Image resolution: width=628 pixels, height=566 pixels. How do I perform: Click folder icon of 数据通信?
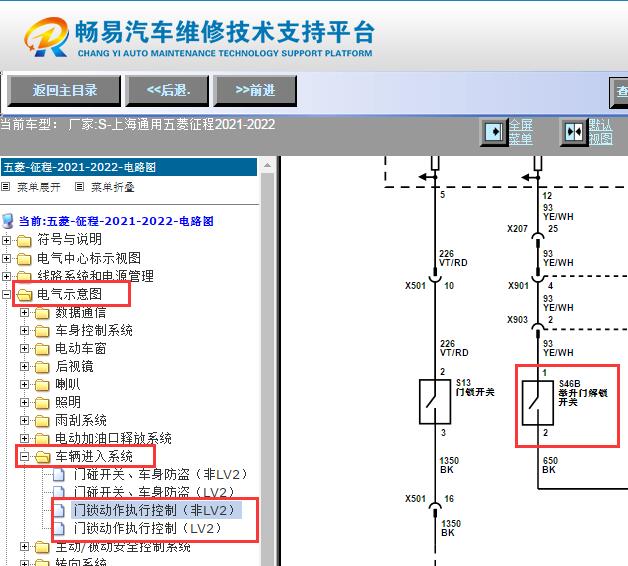[42, 313]
